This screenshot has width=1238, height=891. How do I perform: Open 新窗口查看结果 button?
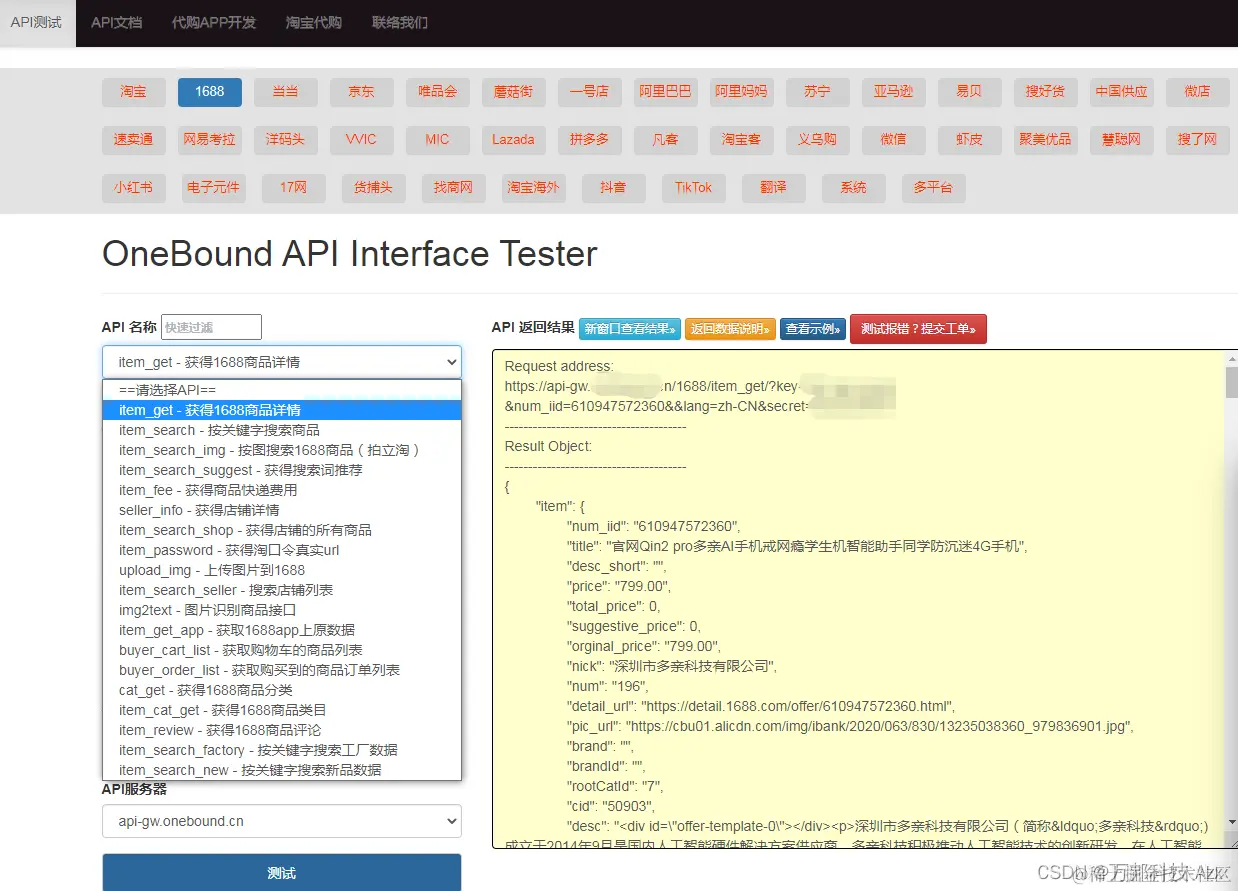pos(630,328)
